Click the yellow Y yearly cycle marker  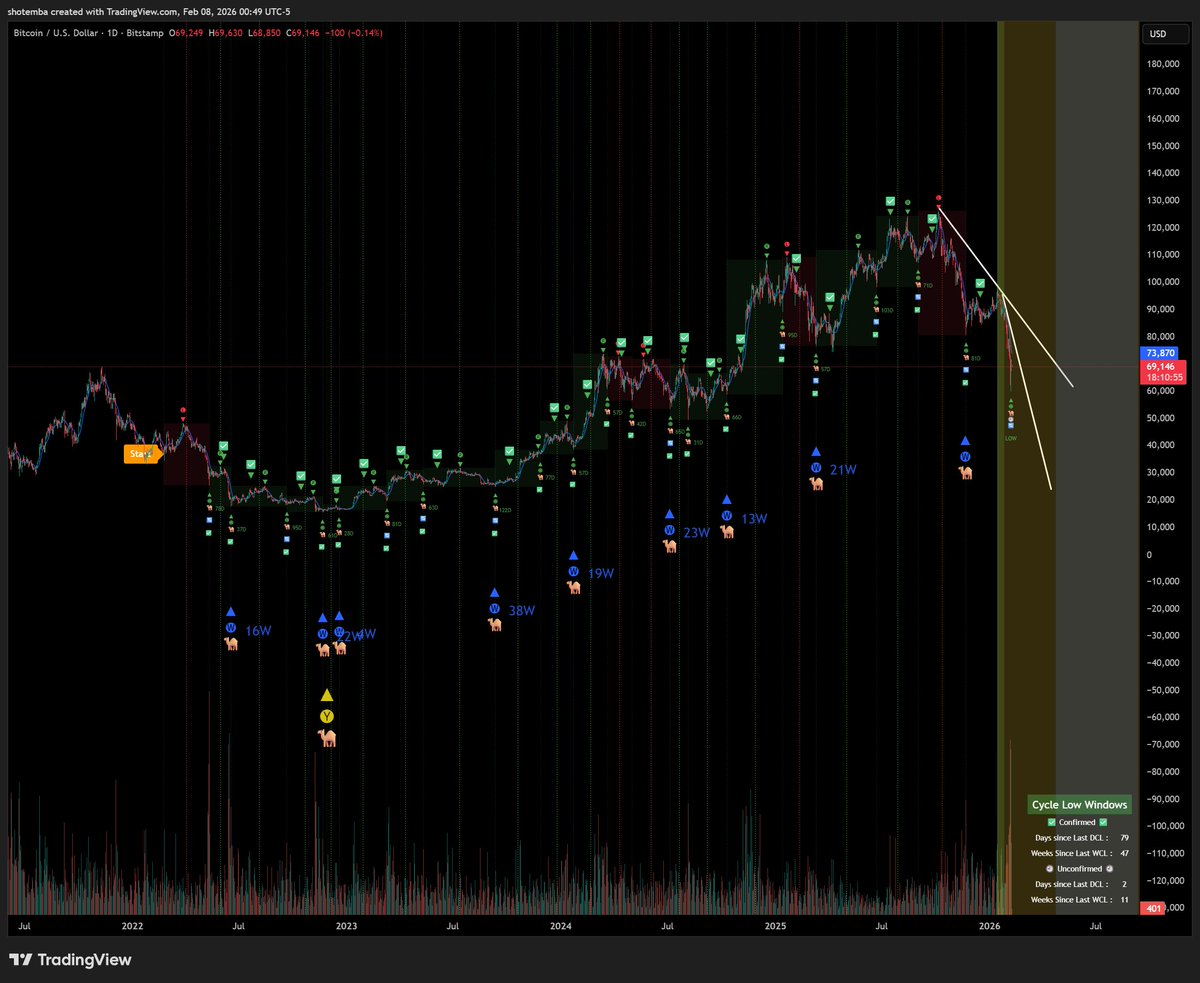(x=326, y=716)
